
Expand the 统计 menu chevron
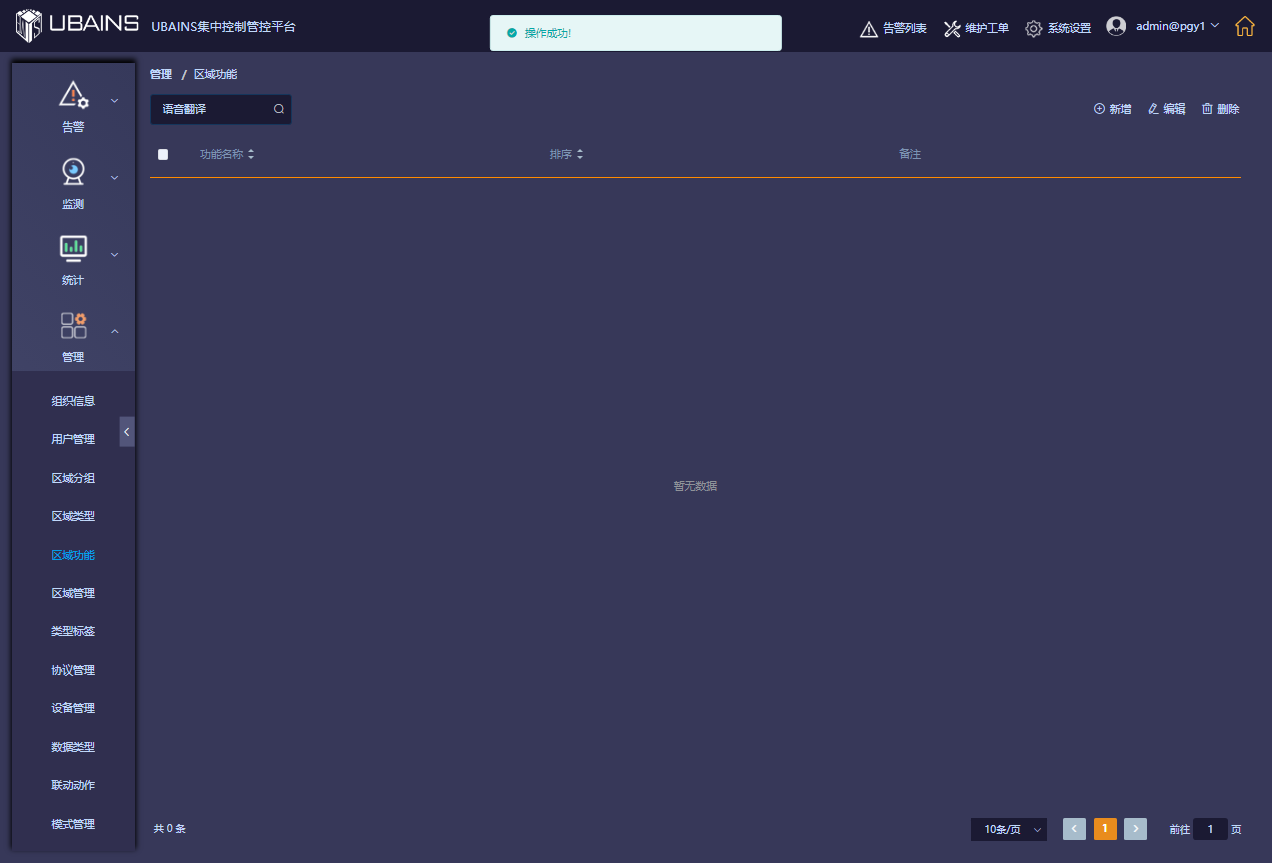pyautogui.click(x=114, y=254)
